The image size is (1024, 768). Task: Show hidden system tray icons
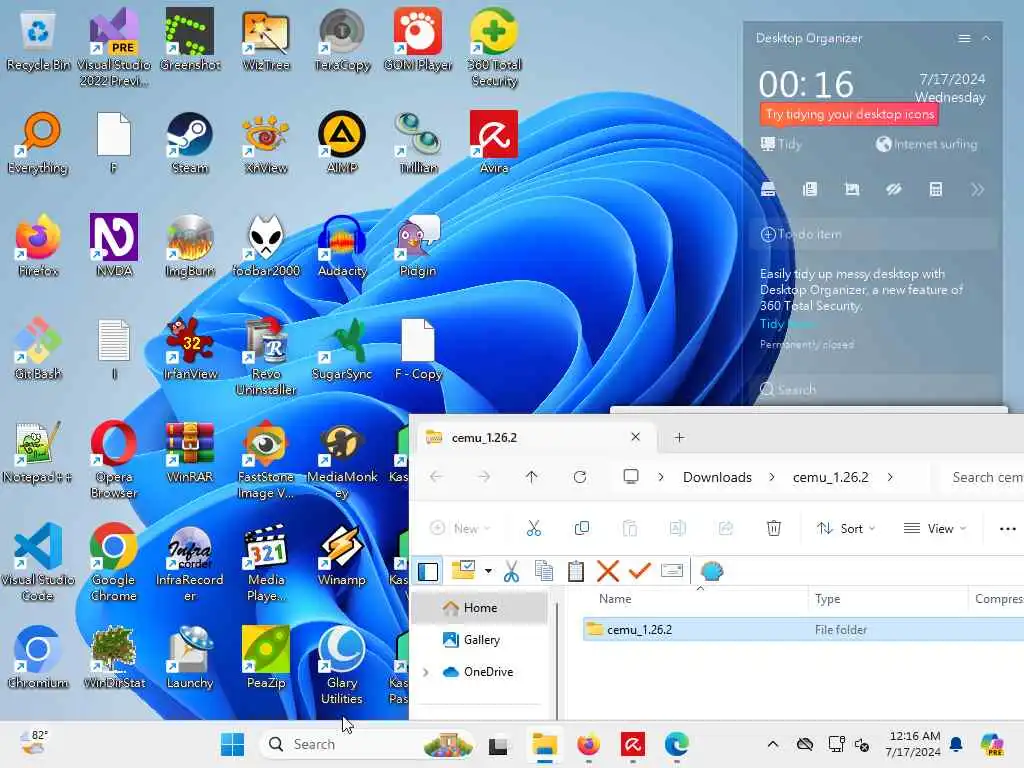773,744
